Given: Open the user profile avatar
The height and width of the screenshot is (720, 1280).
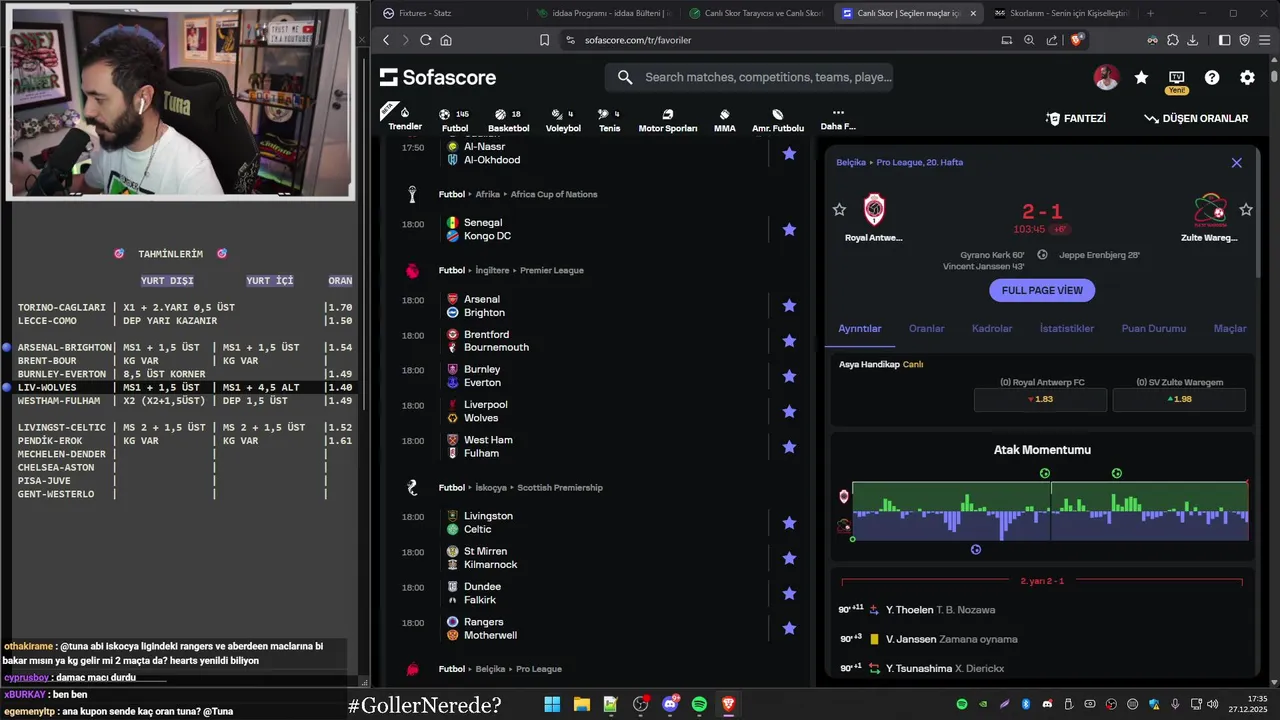Looking at the screenshot, I should (1106, 77).
